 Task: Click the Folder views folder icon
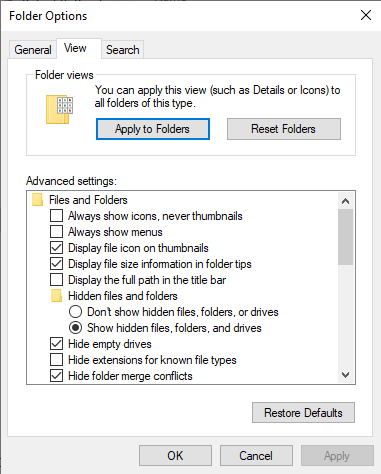[59, 109]
